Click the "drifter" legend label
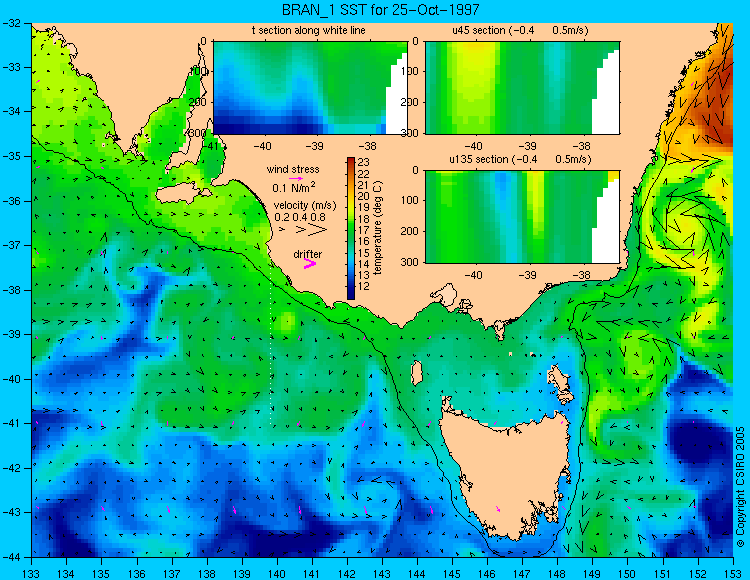Screen dimensions: 750x580 click(308, 254)
